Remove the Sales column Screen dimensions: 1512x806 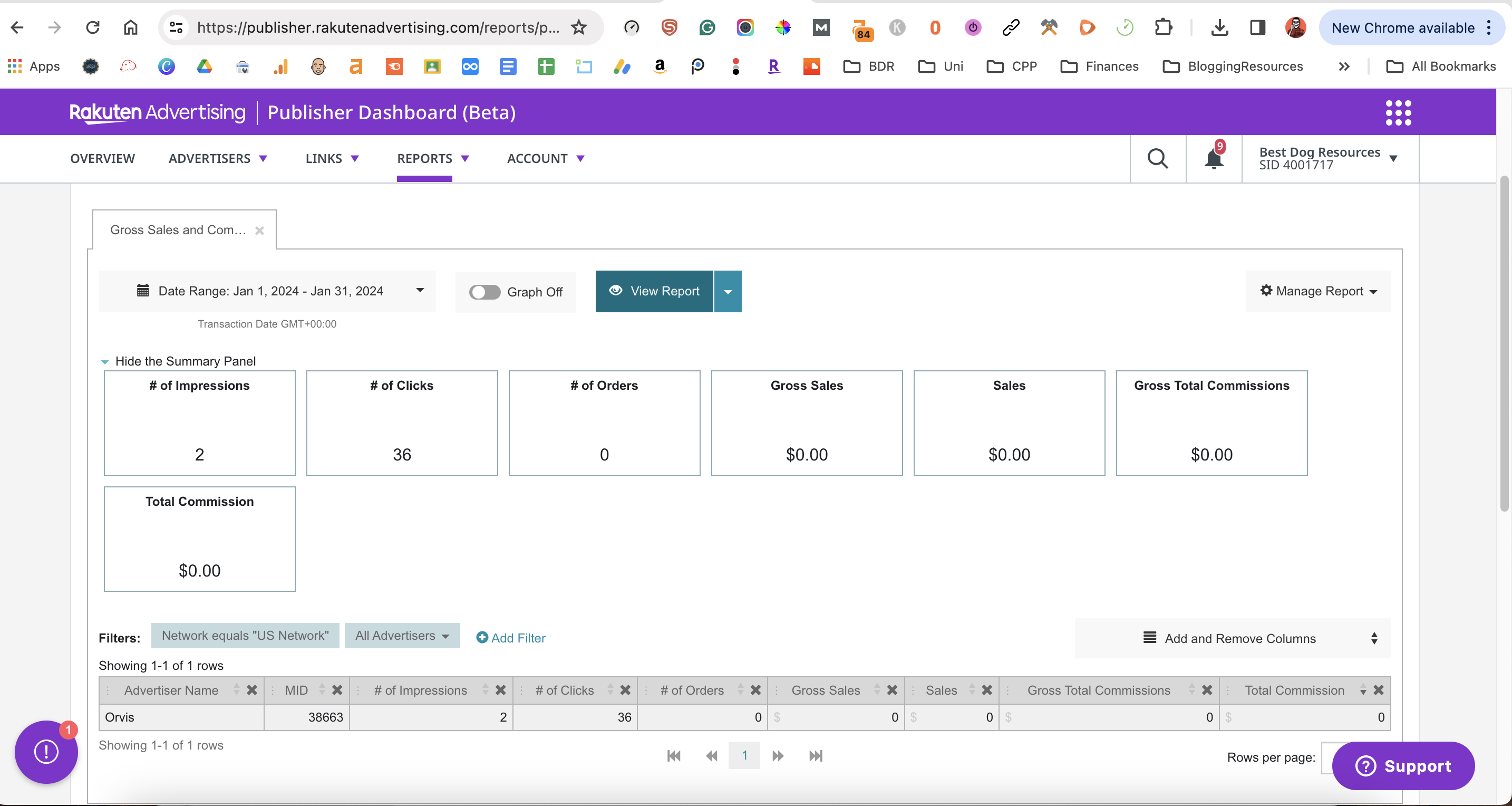coord(987,689)
